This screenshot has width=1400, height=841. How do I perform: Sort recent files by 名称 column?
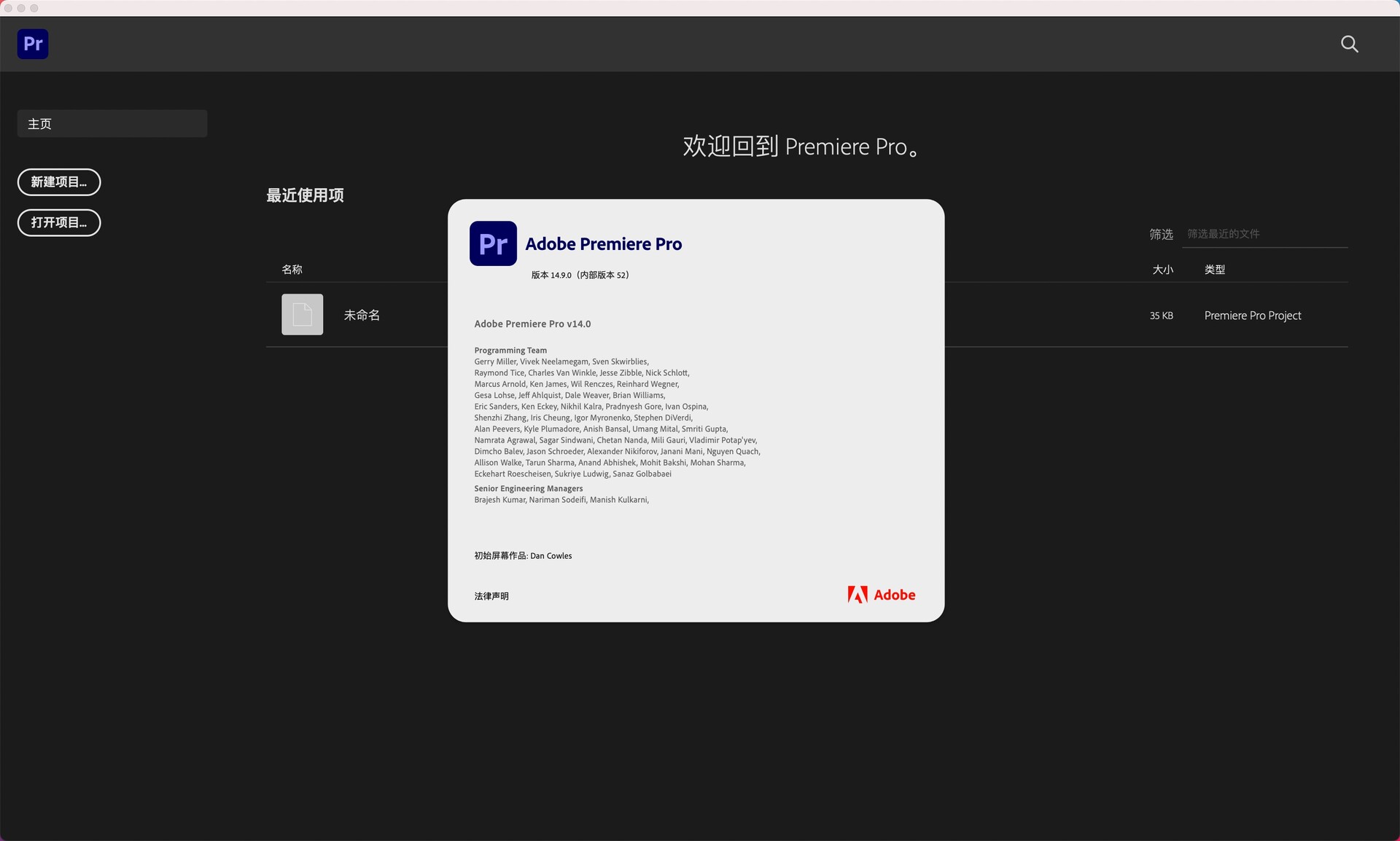pyautogui.click(x=292, y=270)
